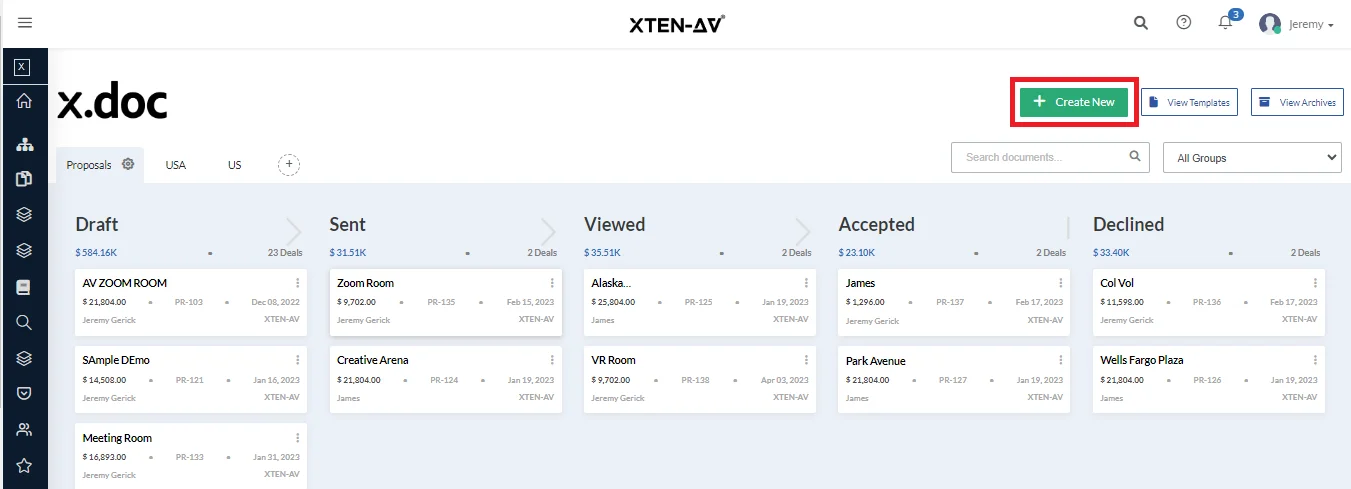Click the notifications bell icon

coord(1225,23)
